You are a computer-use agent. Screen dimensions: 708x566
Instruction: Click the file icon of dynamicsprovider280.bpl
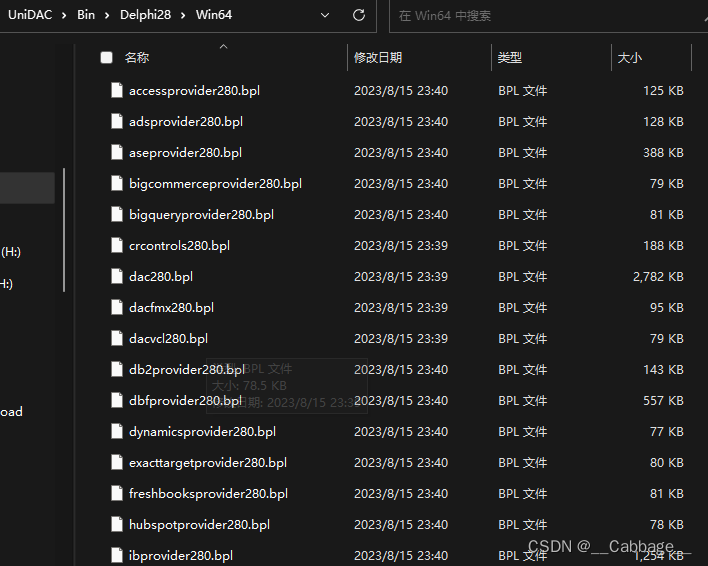117,431
